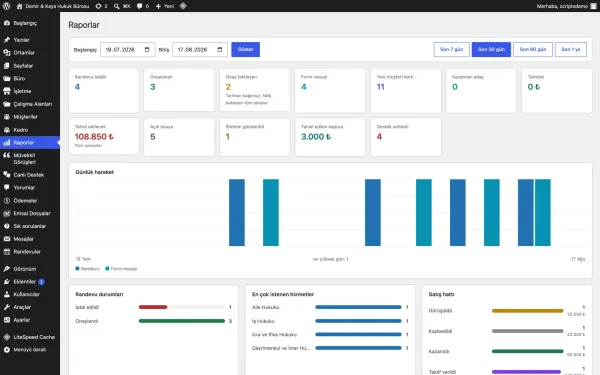
Task: Click the Aile Hukuku service bar
Action: 358,307
